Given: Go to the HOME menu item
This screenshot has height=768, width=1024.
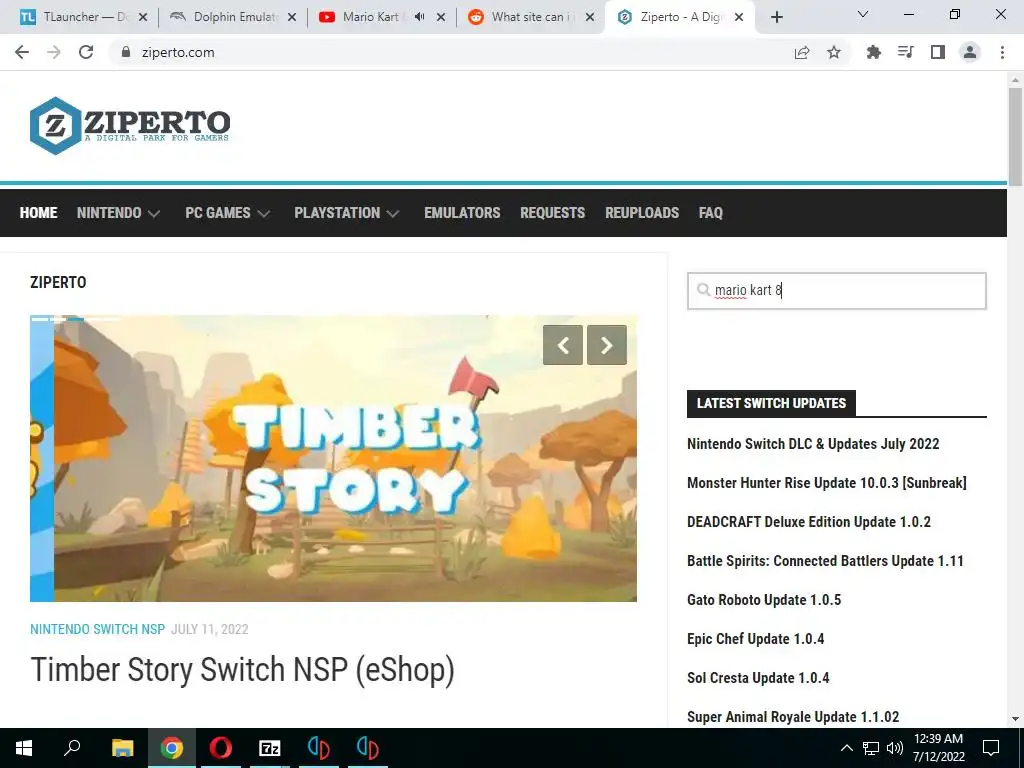Looking at the screenshot, I should pyautogui.click(x=39, y=213).
